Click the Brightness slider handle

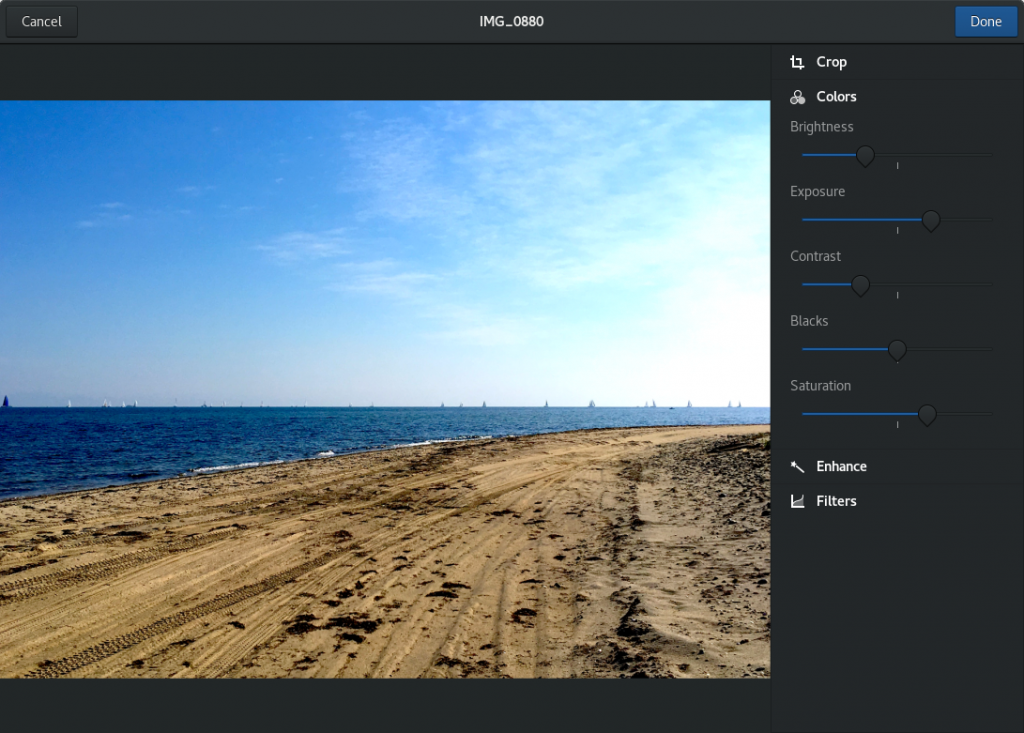click(866, 155)
